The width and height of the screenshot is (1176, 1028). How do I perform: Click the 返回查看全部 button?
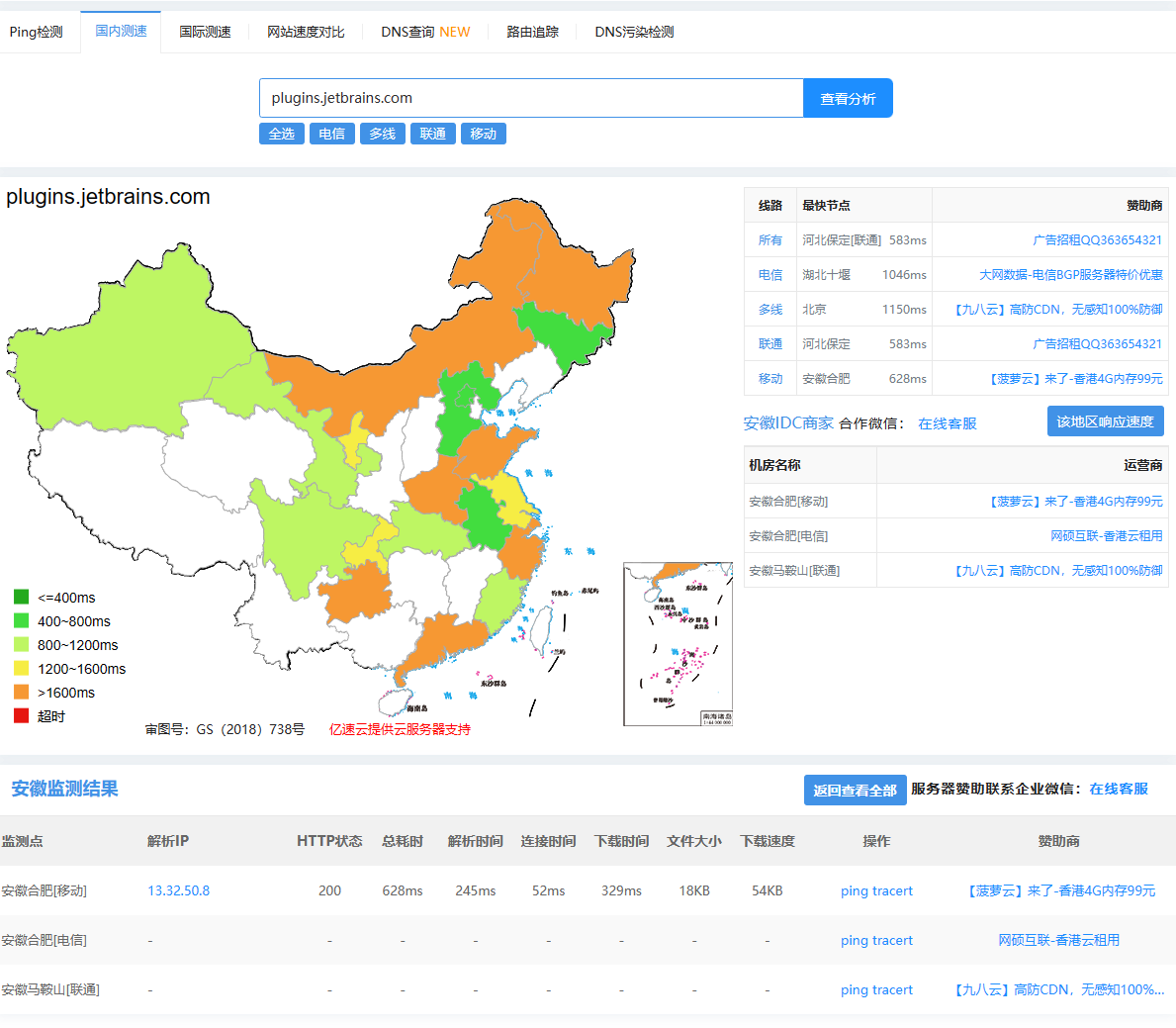click(x=855, y=791)
